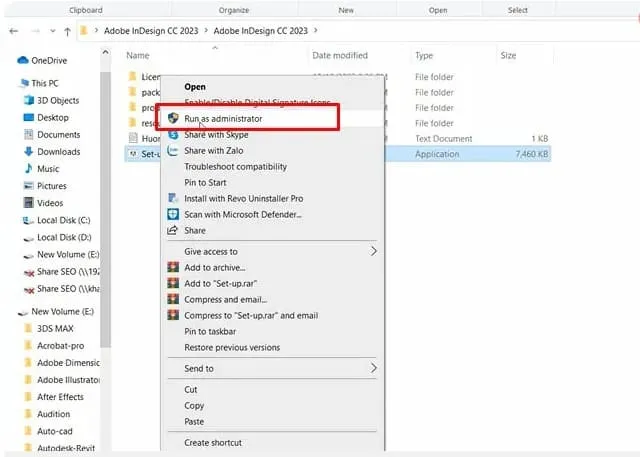The height and width of the screenshot is (457, 640).
Task: Choose Pin to taskbar
Action: [x=210, y=332]
